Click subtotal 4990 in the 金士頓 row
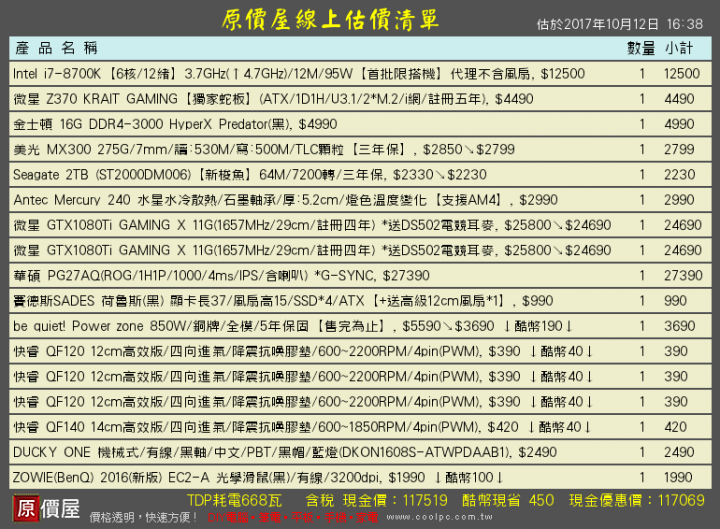 [679, 124]
